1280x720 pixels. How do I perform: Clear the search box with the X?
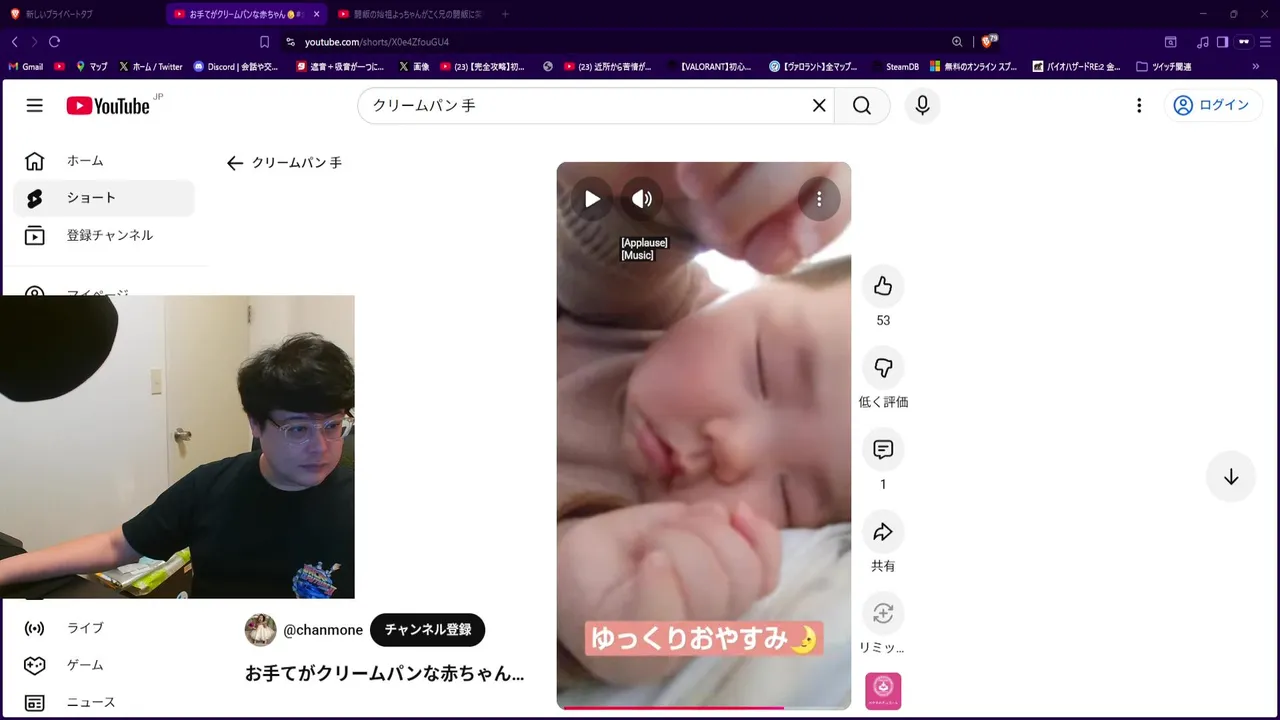pyautogui.click(x=819, y=105)
